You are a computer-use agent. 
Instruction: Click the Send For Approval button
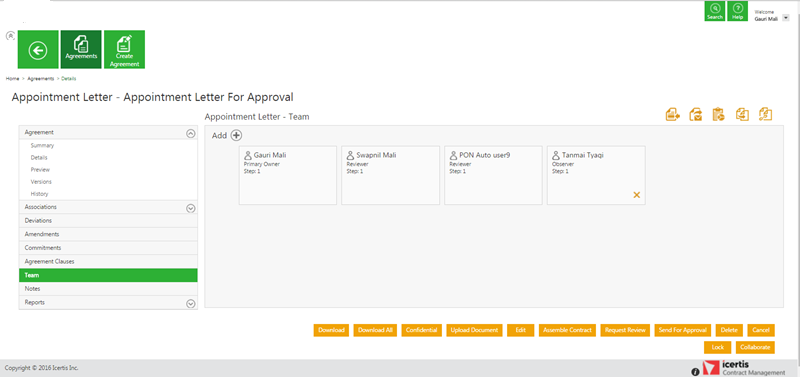[x=683, y=330]
